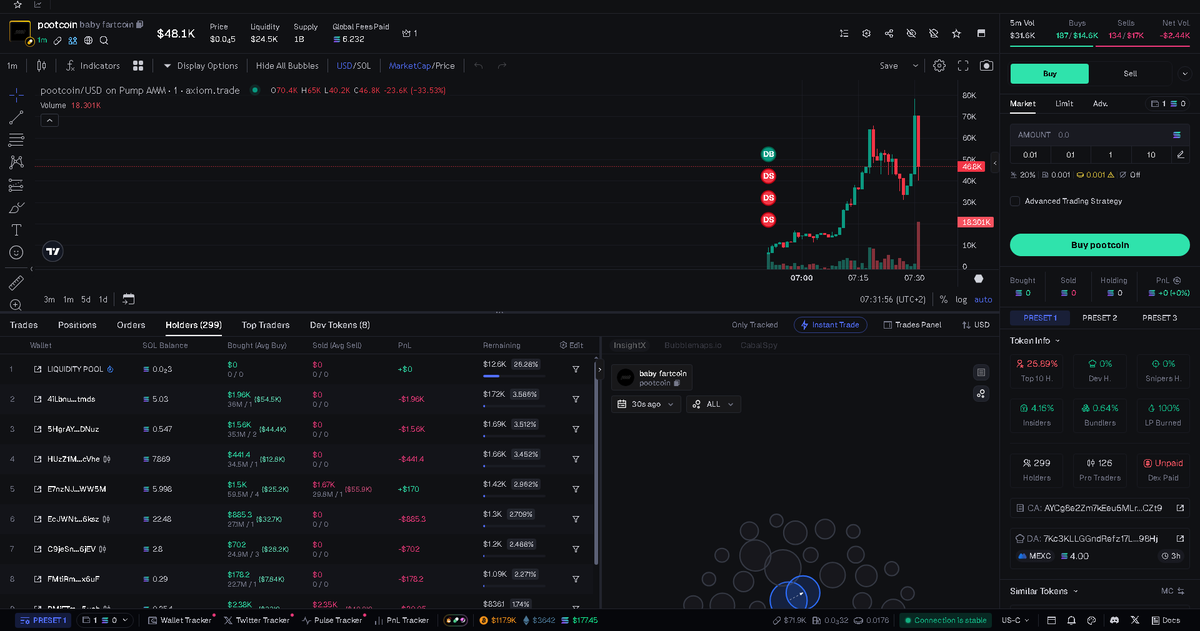
Task: Toggle the USD currency switch in holders
Action: click(976, 325)
